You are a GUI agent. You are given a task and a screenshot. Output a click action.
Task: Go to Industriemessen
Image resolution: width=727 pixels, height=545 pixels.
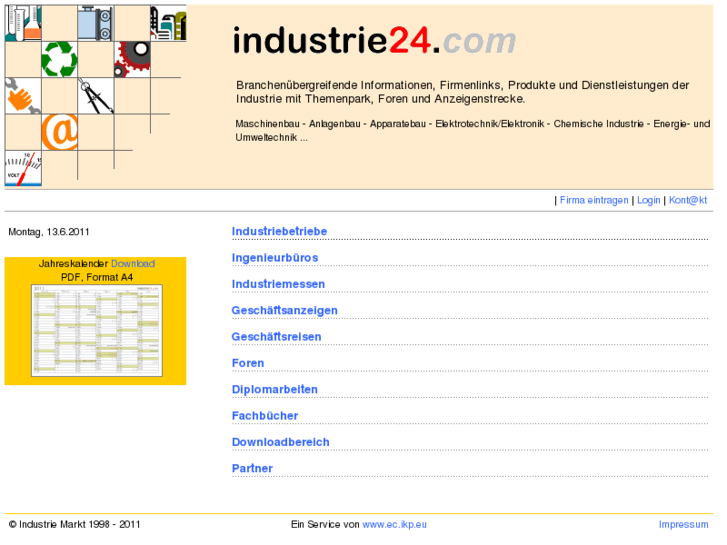(278, 284)
